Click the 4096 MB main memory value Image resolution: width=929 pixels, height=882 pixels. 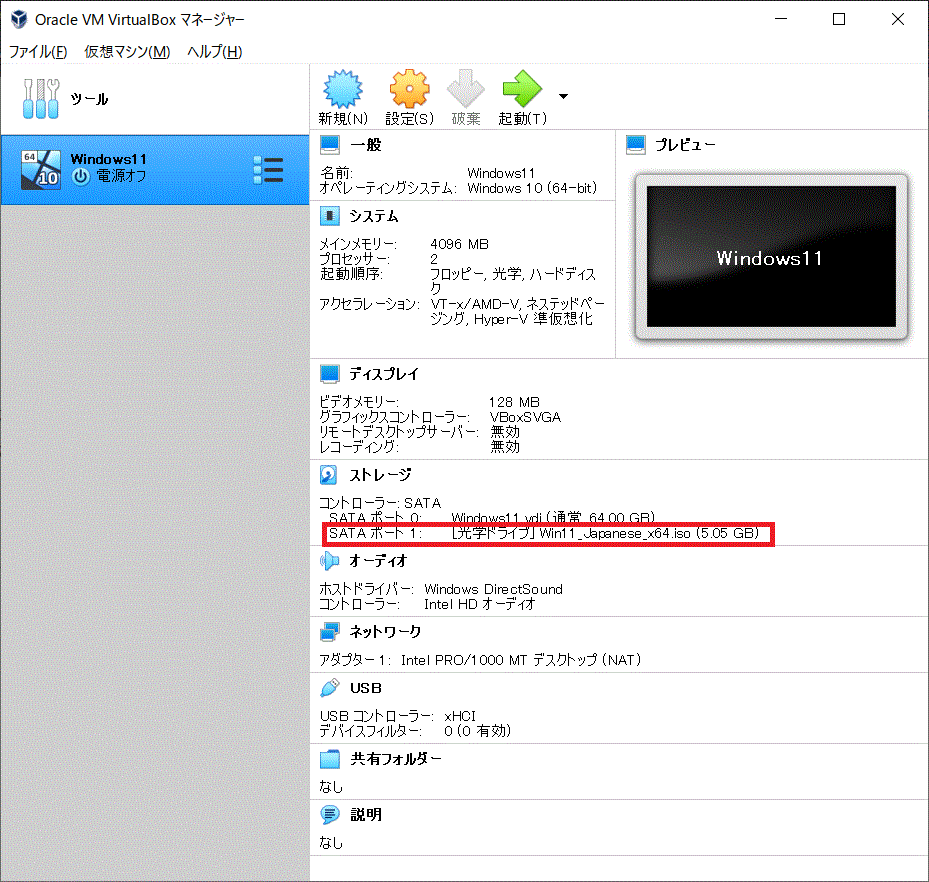click(x=459, y=244)
